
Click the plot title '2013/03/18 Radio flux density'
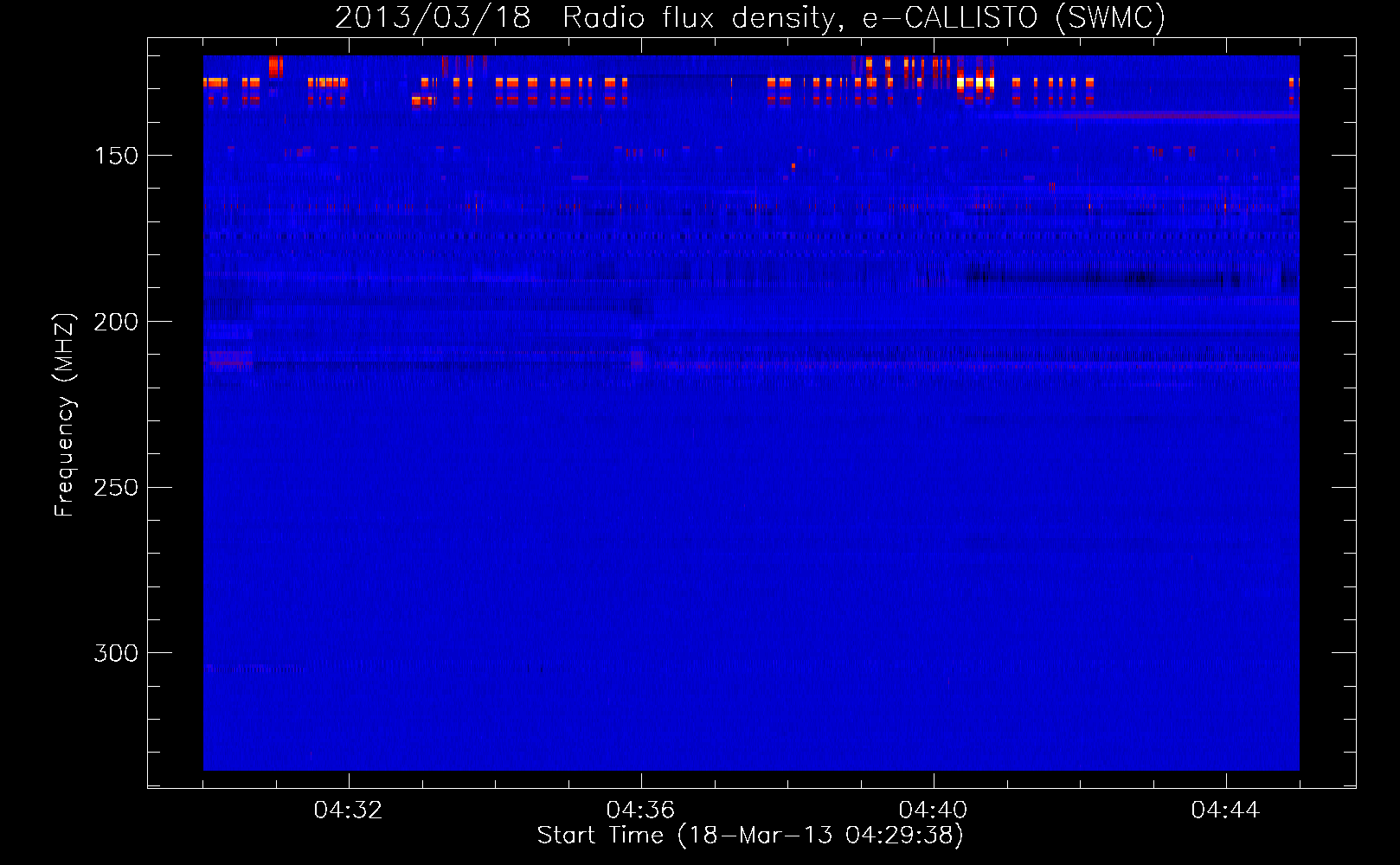pos(589,18)
